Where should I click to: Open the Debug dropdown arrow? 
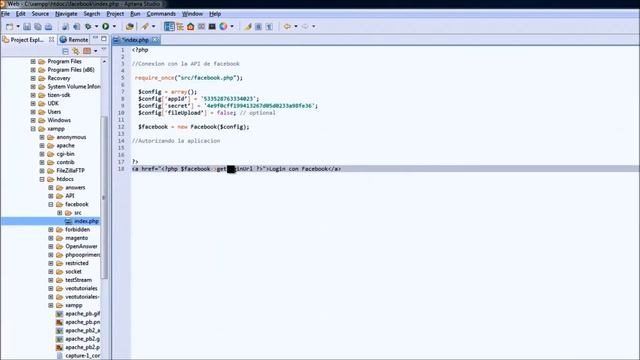[96, 27]
